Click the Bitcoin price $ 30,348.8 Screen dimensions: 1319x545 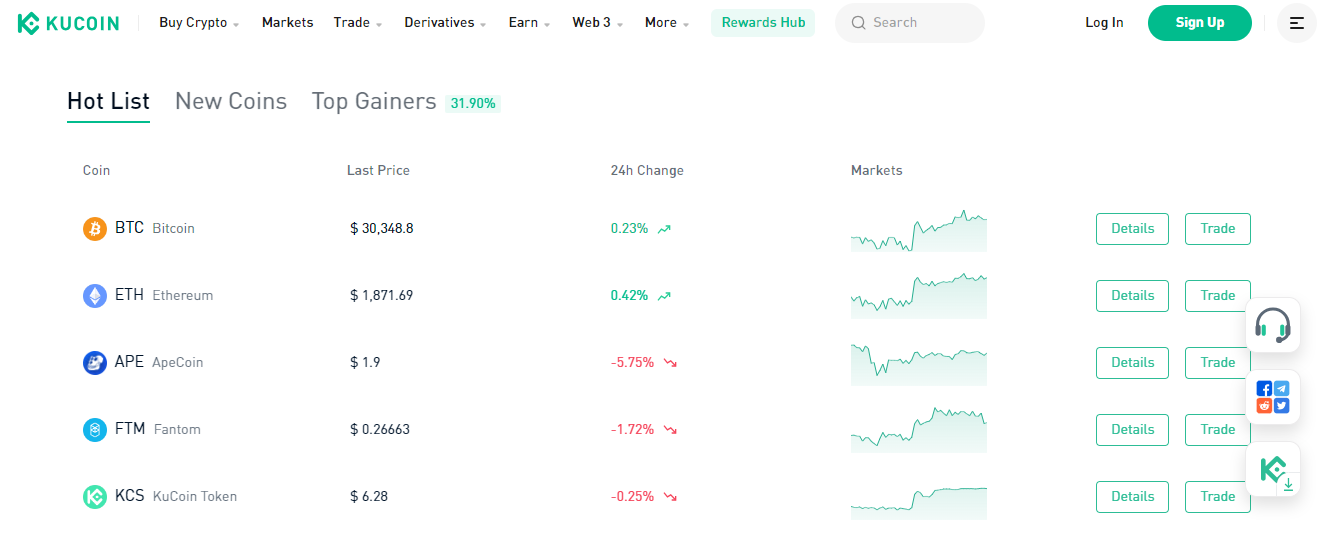382,229
